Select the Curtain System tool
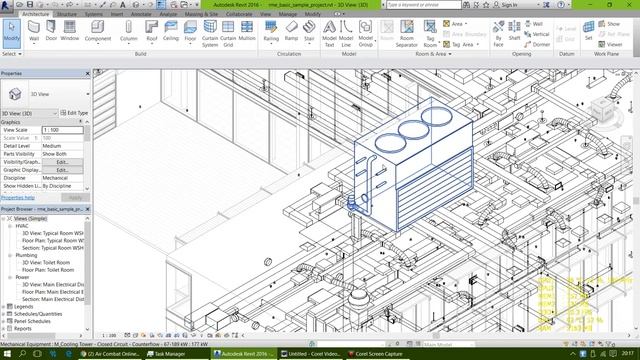This screenshot has height=360, width=640. 210,34
